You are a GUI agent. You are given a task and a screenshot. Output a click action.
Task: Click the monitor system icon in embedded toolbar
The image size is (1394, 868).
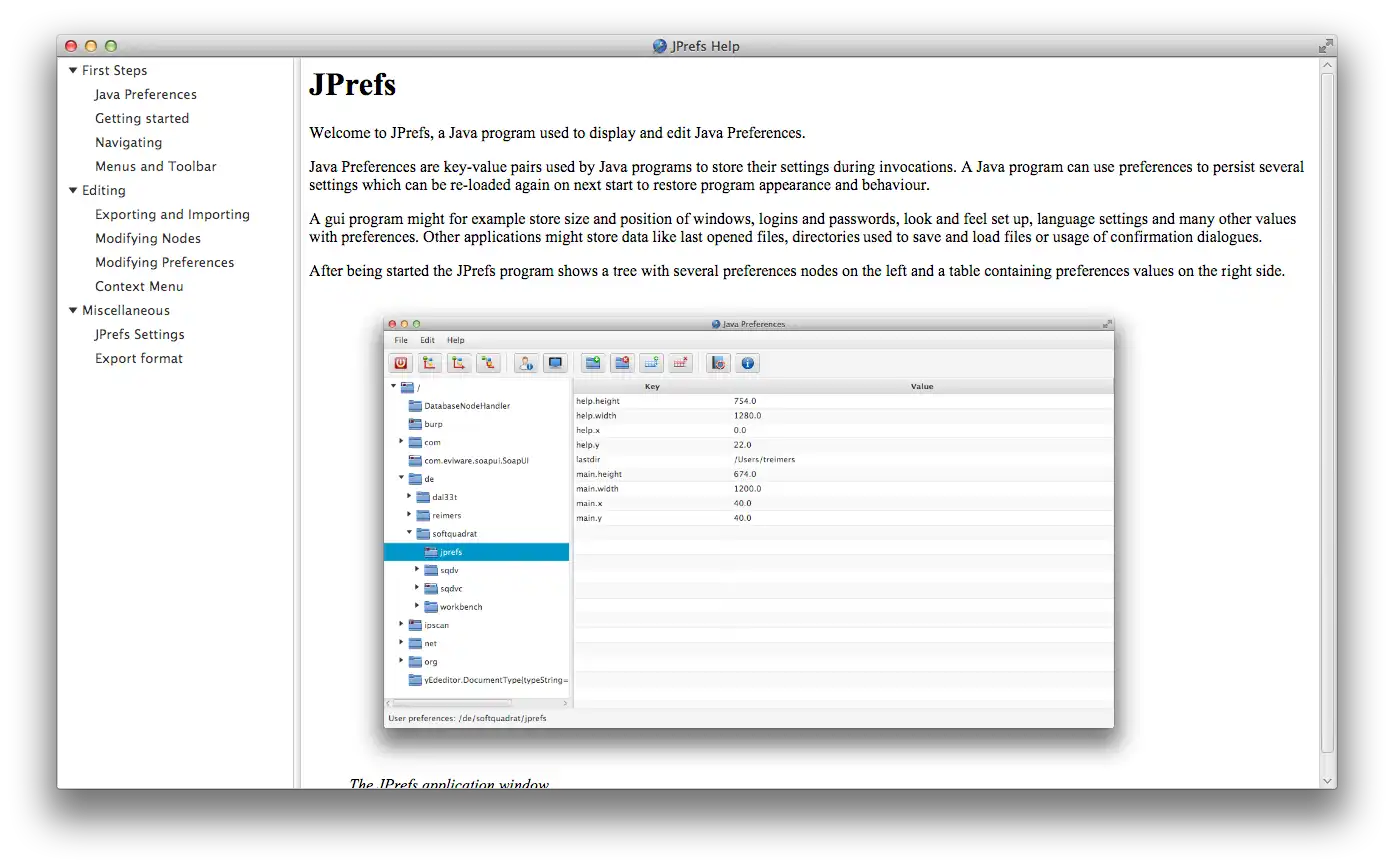(x=555, y=363)
